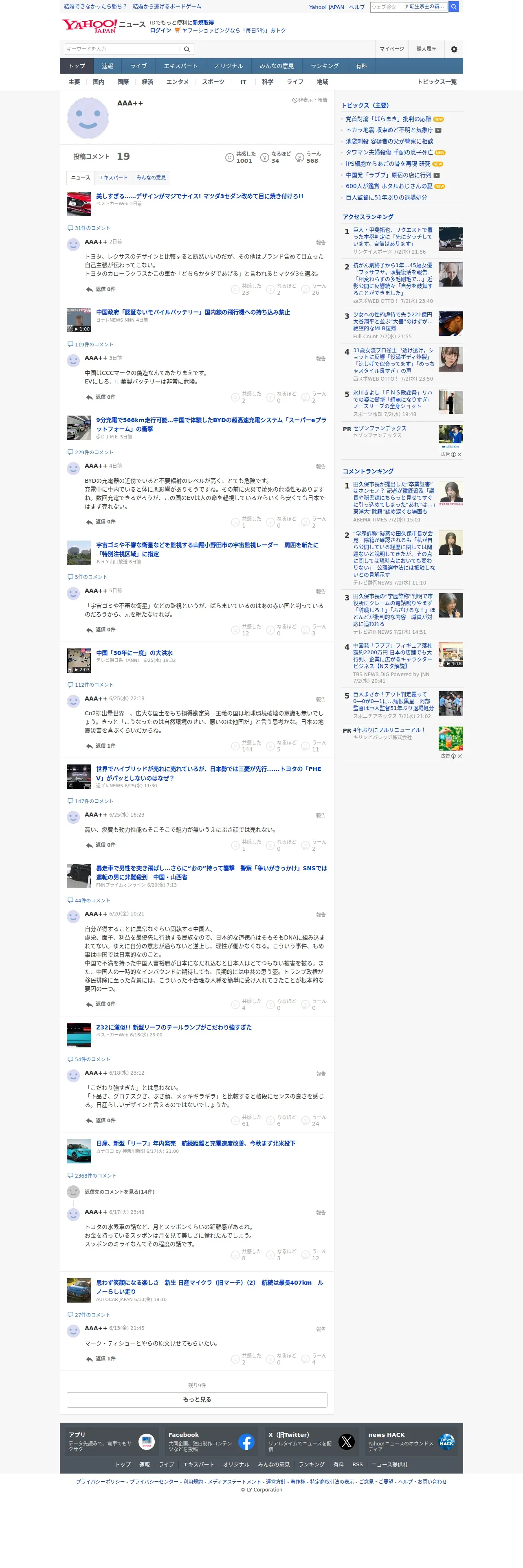Click the ヘルプ link in the top bar
The height and width of the screenshot is (1568, 523).
pyautogui.click(x=357, y=7)
